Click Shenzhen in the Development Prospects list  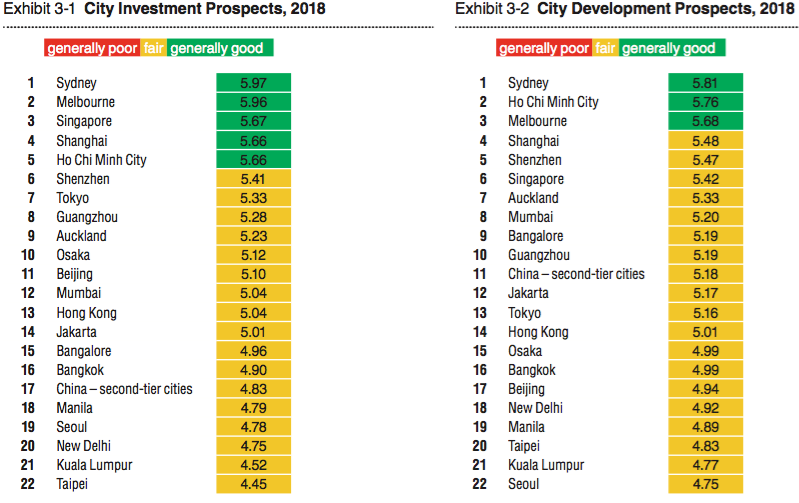535,160
